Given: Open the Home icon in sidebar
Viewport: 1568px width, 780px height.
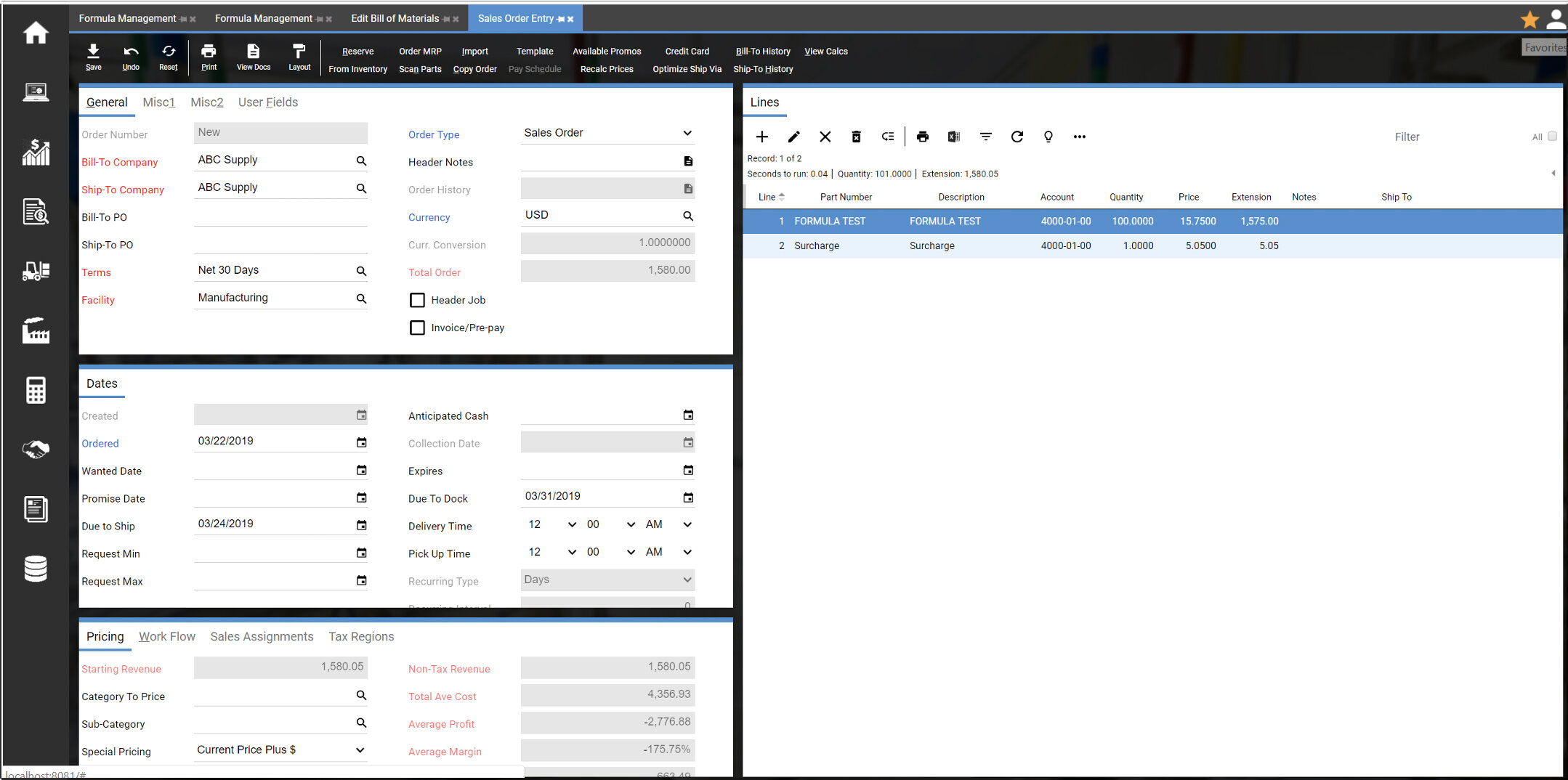Looking at the screenshot, I should [36, 33].
